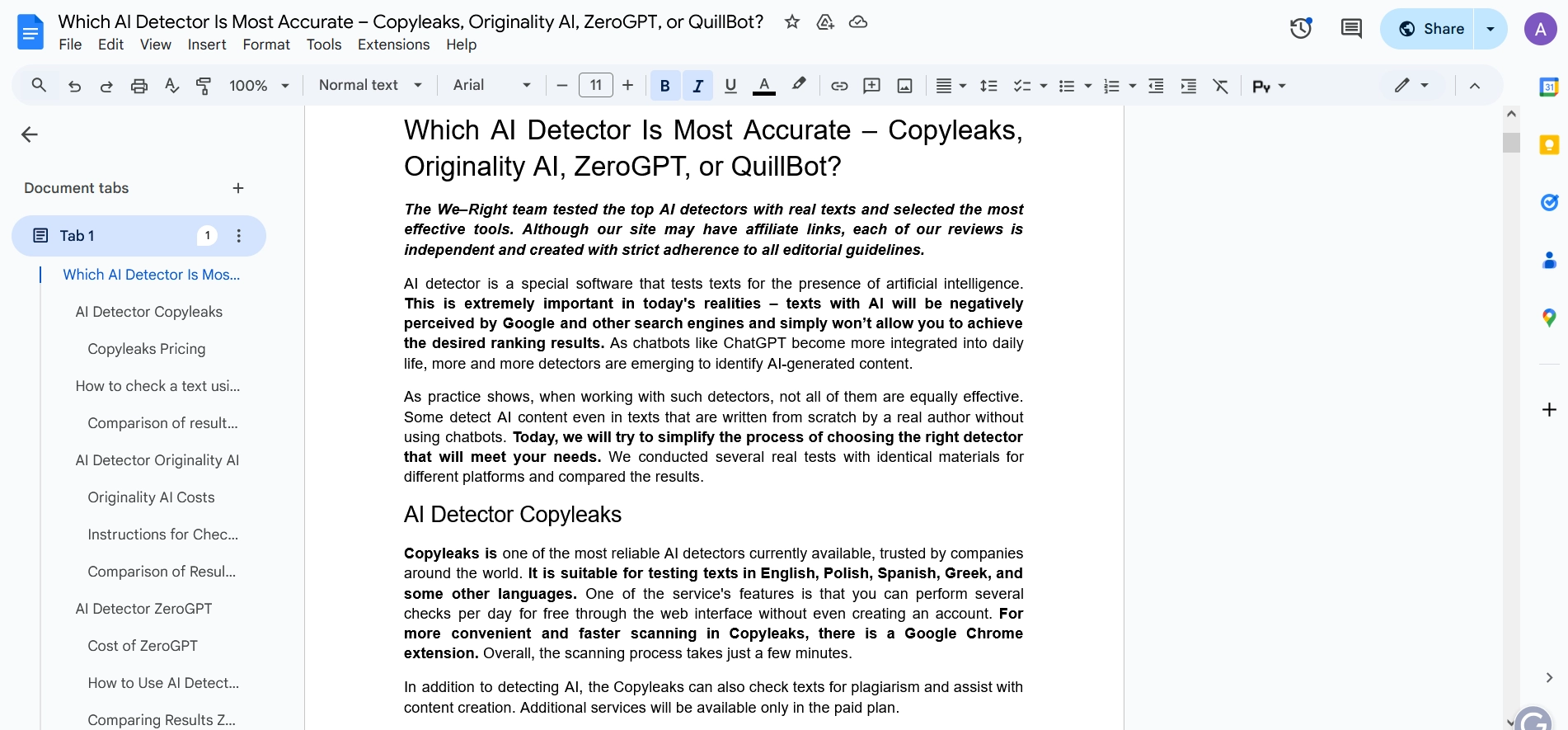The width and height of the screenshot is (1568, 730).
Task: Open the Normal text style dropdown
Action: click(370, 85)
